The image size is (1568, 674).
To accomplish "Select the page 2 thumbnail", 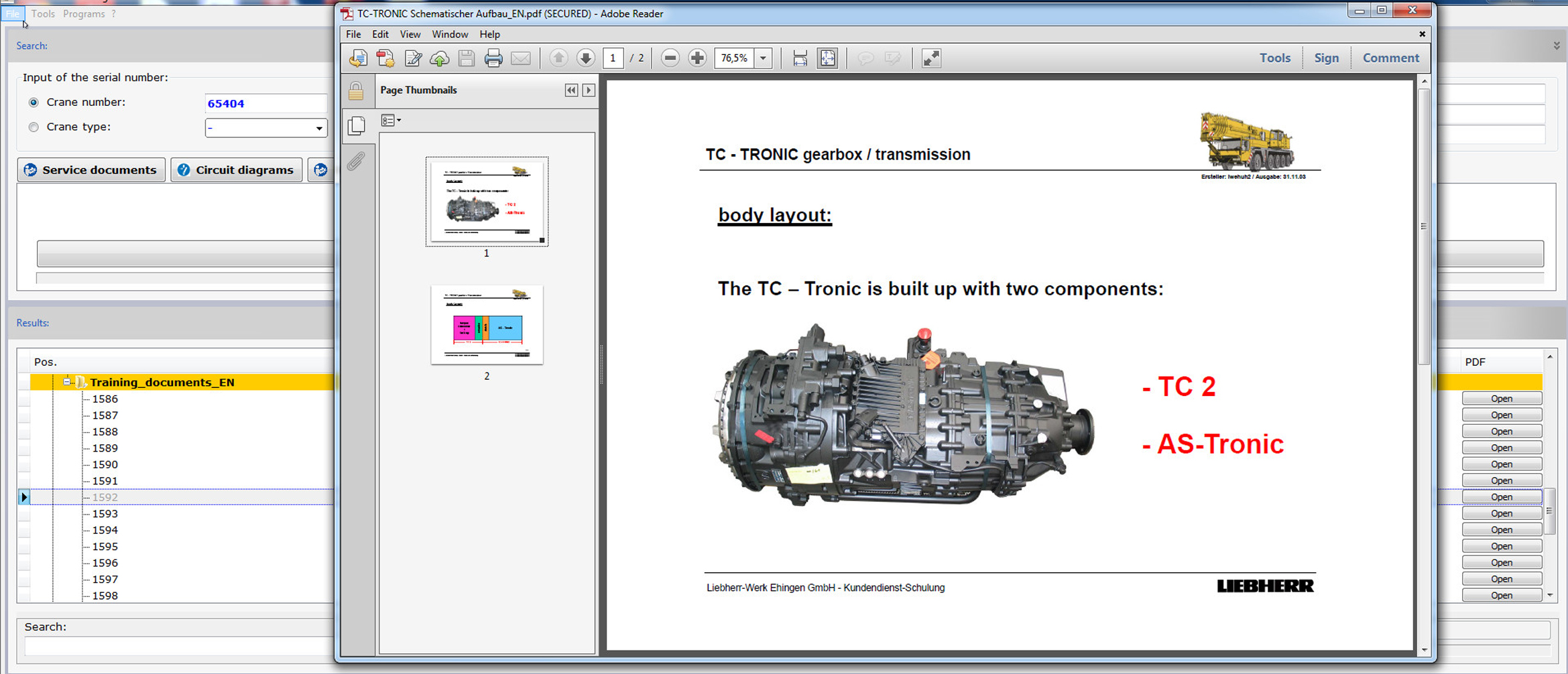I will tap(487, 325).
